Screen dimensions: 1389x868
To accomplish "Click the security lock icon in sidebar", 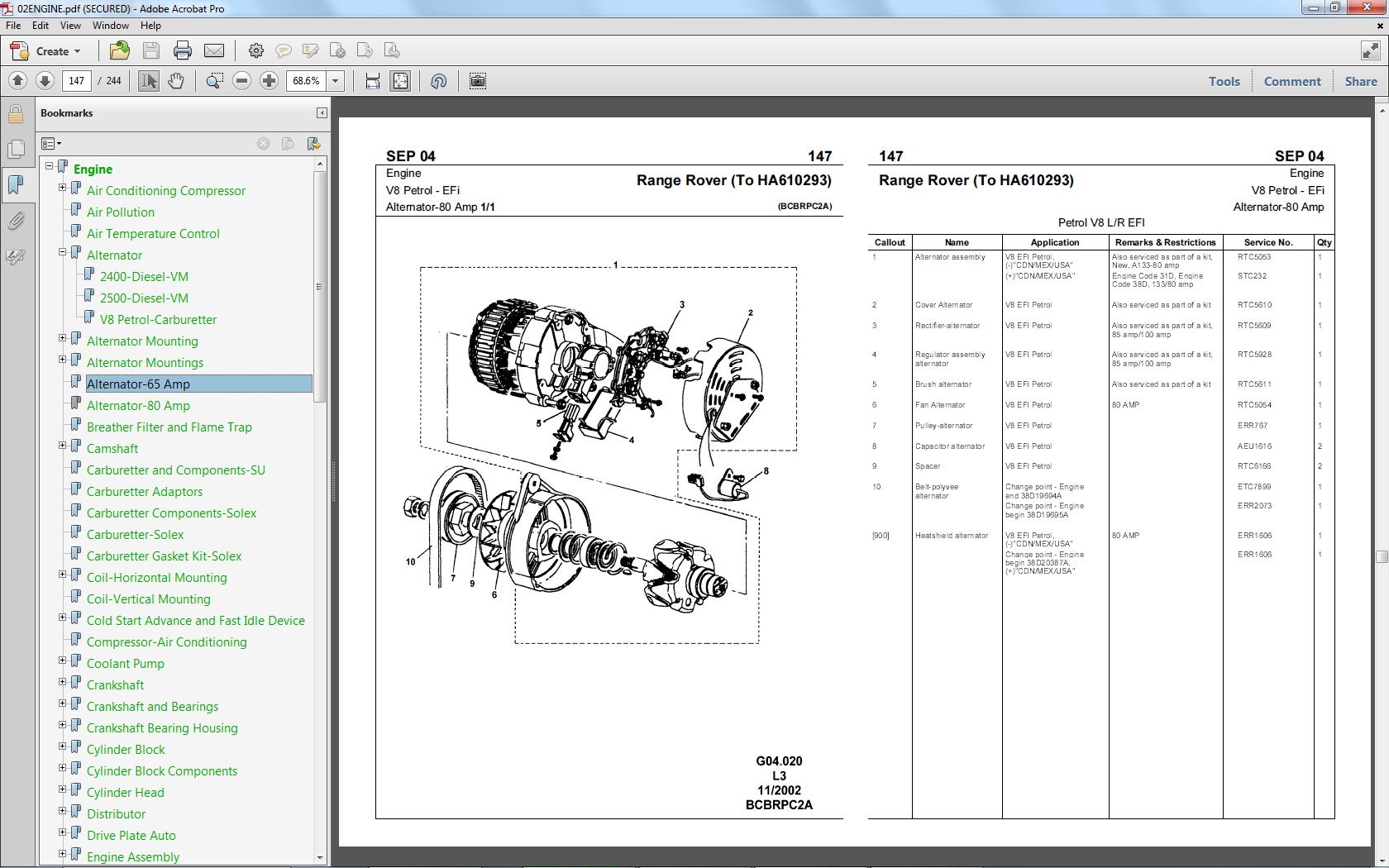I will tap(16, 114).
